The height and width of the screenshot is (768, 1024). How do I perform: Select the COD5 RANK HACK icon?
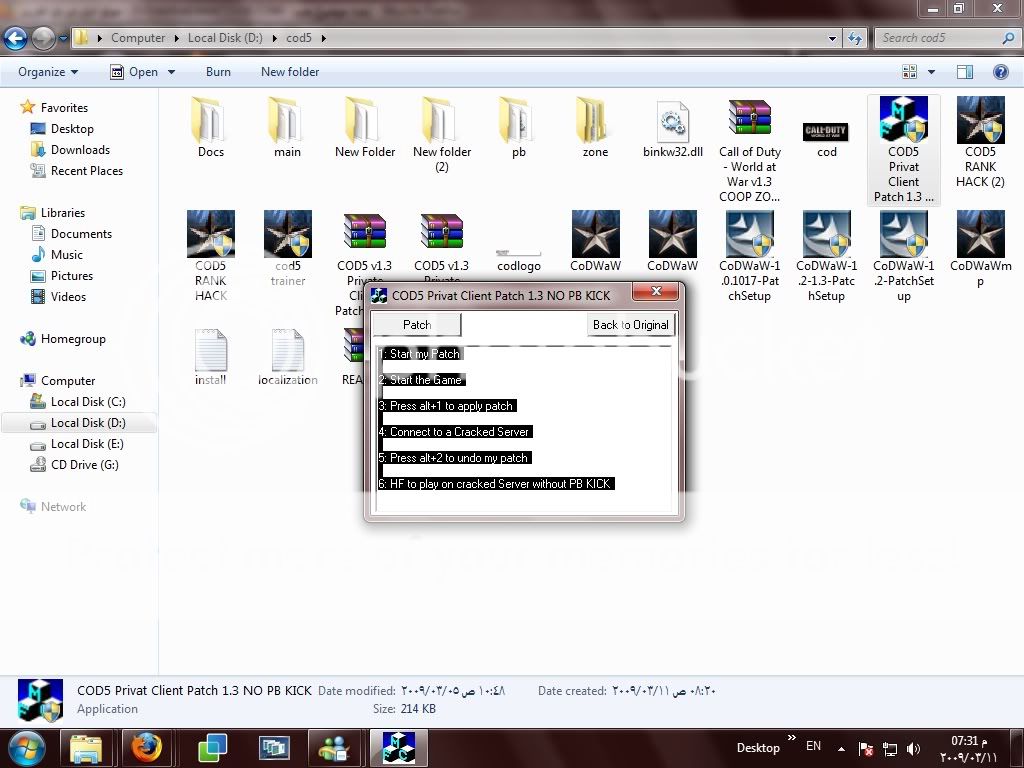pos(210,256)
